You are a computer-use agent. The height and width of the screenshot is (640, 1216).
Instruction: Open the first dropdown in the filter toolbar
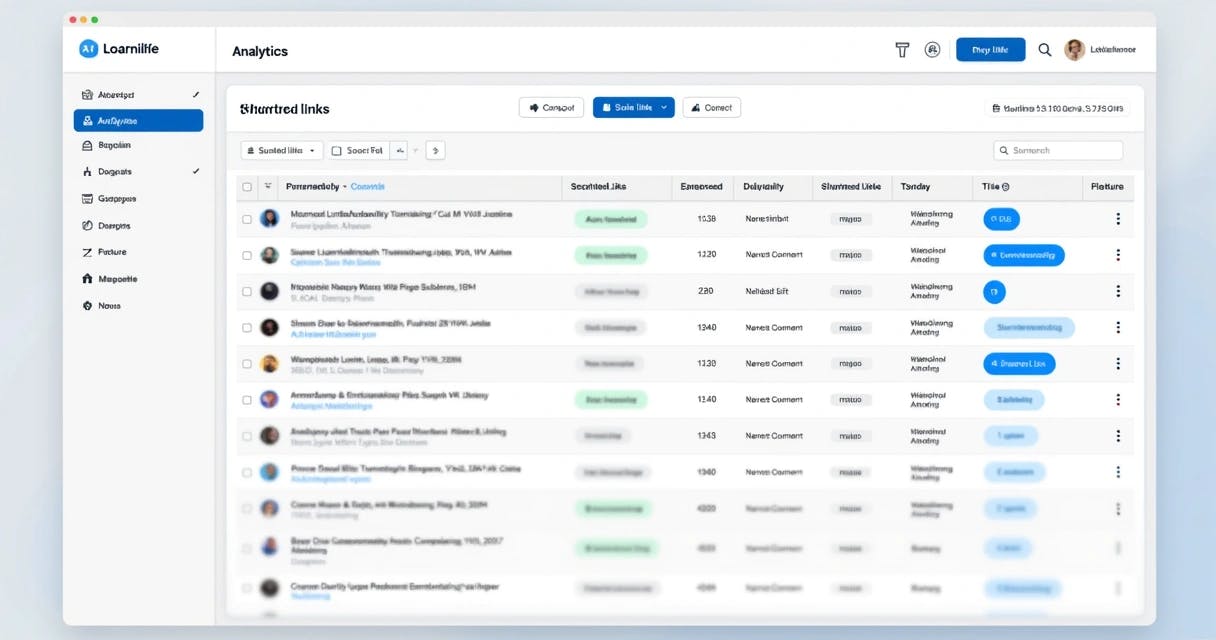click(281, 151)
